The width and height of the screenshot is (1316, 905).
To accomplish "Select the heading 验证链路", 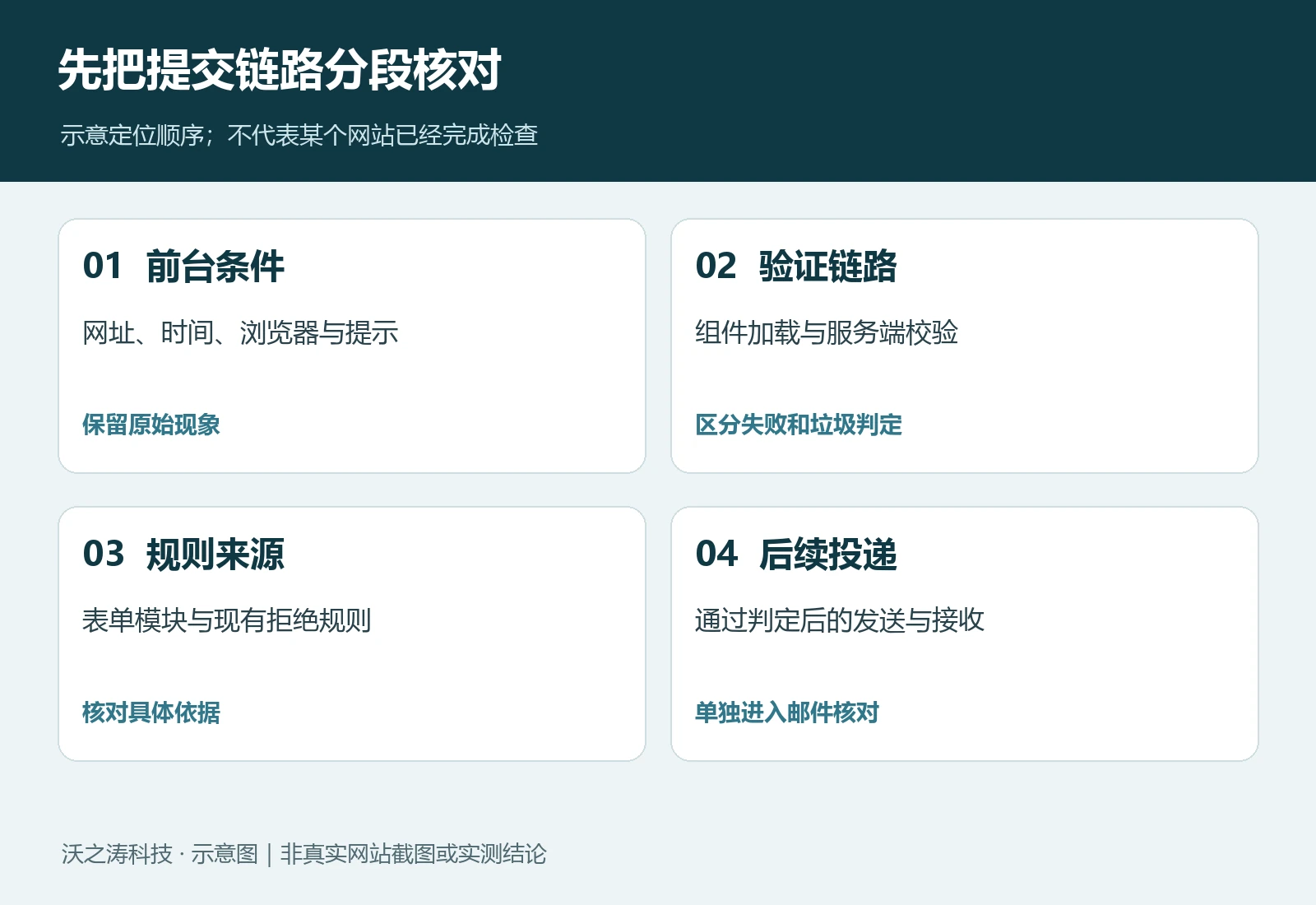I will (828, 267).
